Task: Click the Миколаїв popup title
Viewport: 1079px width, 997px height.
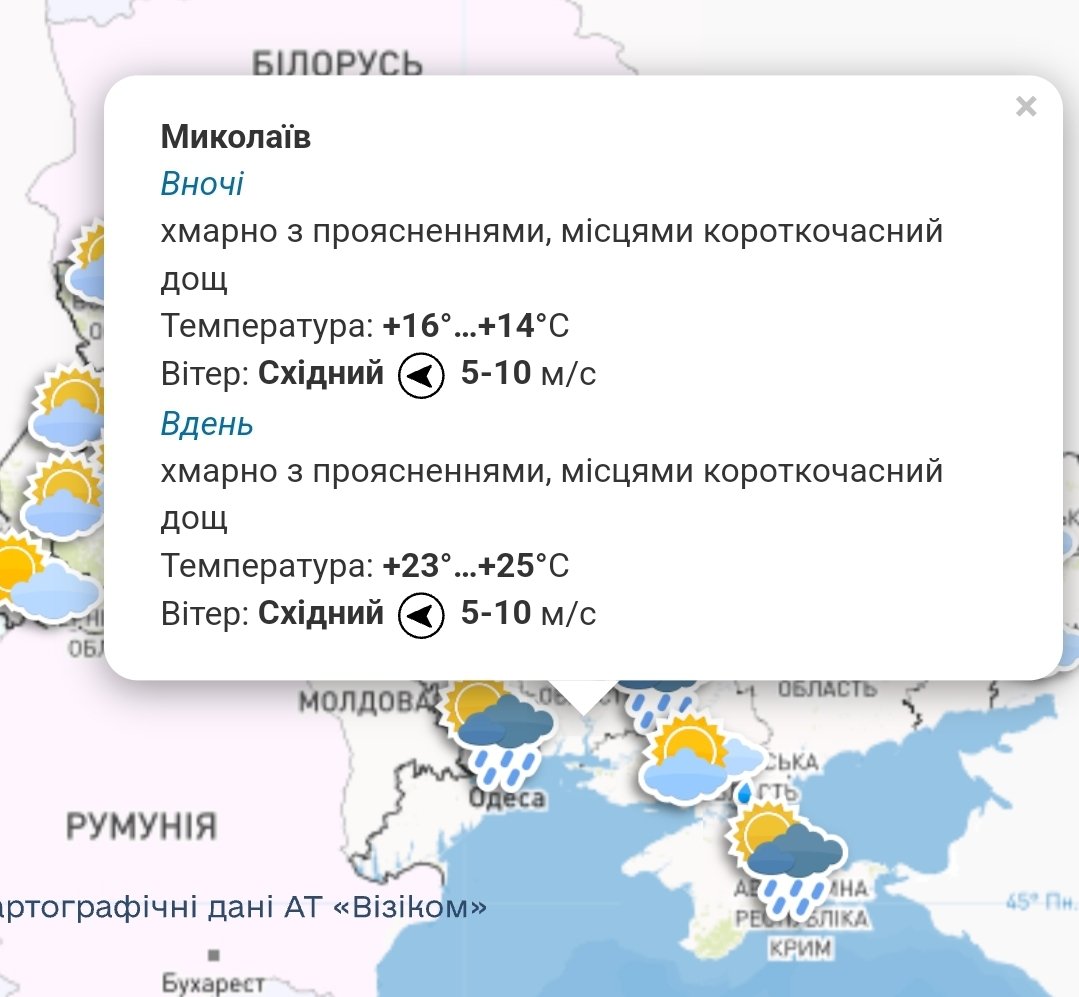Action: coord(236,137)
